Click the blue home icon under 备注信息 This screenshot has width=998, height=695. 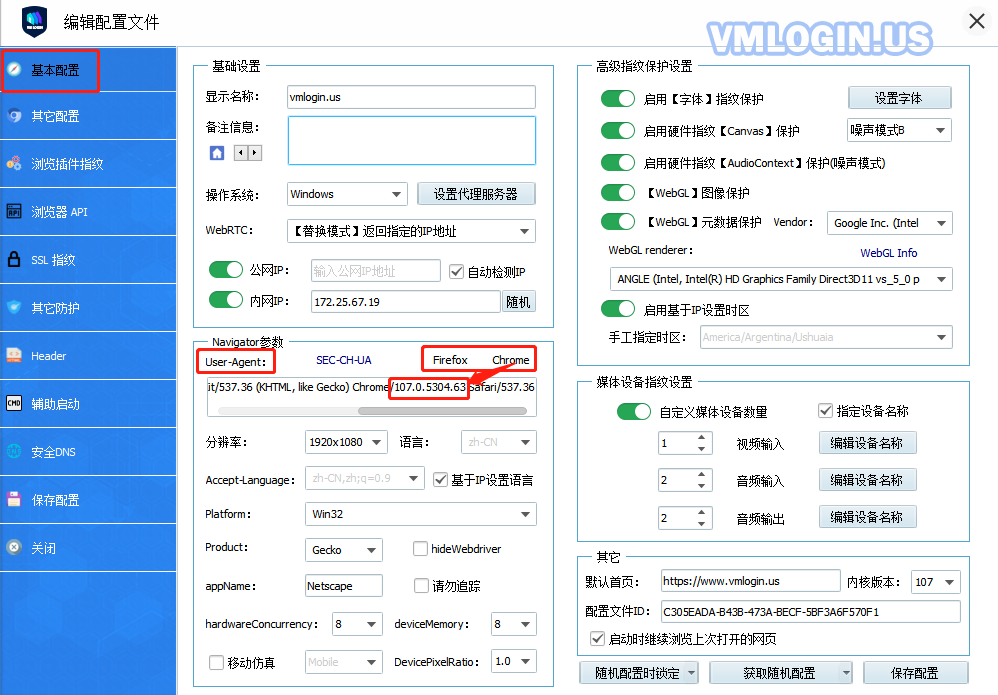click(217, 153)
